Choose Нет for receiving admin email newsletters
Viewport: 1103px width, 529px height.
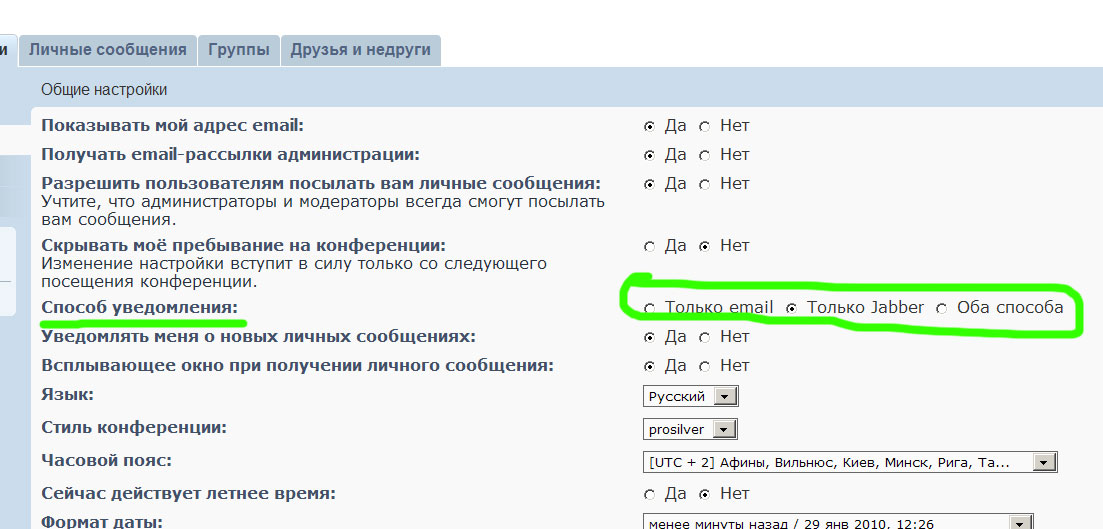(x=705, y=156)
